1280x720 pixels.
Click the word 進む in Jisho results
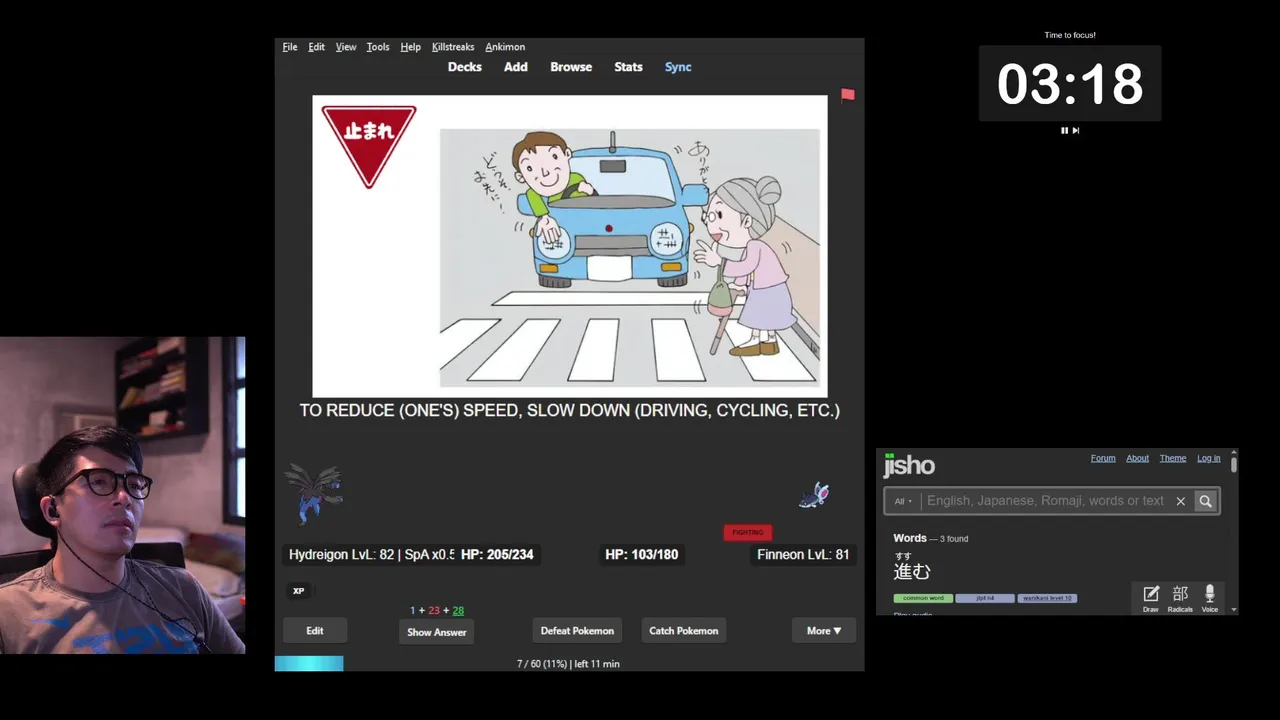point(912,571)
